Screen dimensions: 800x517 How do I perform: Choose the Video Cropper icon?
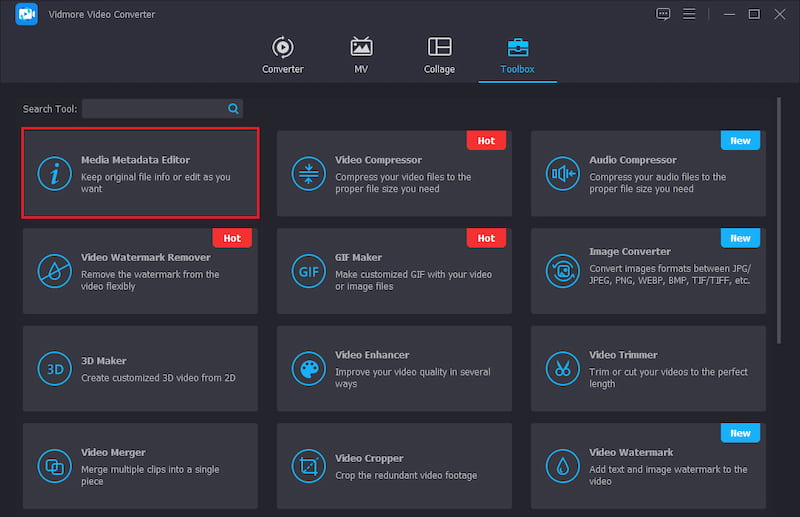click(x=308, y=465)
